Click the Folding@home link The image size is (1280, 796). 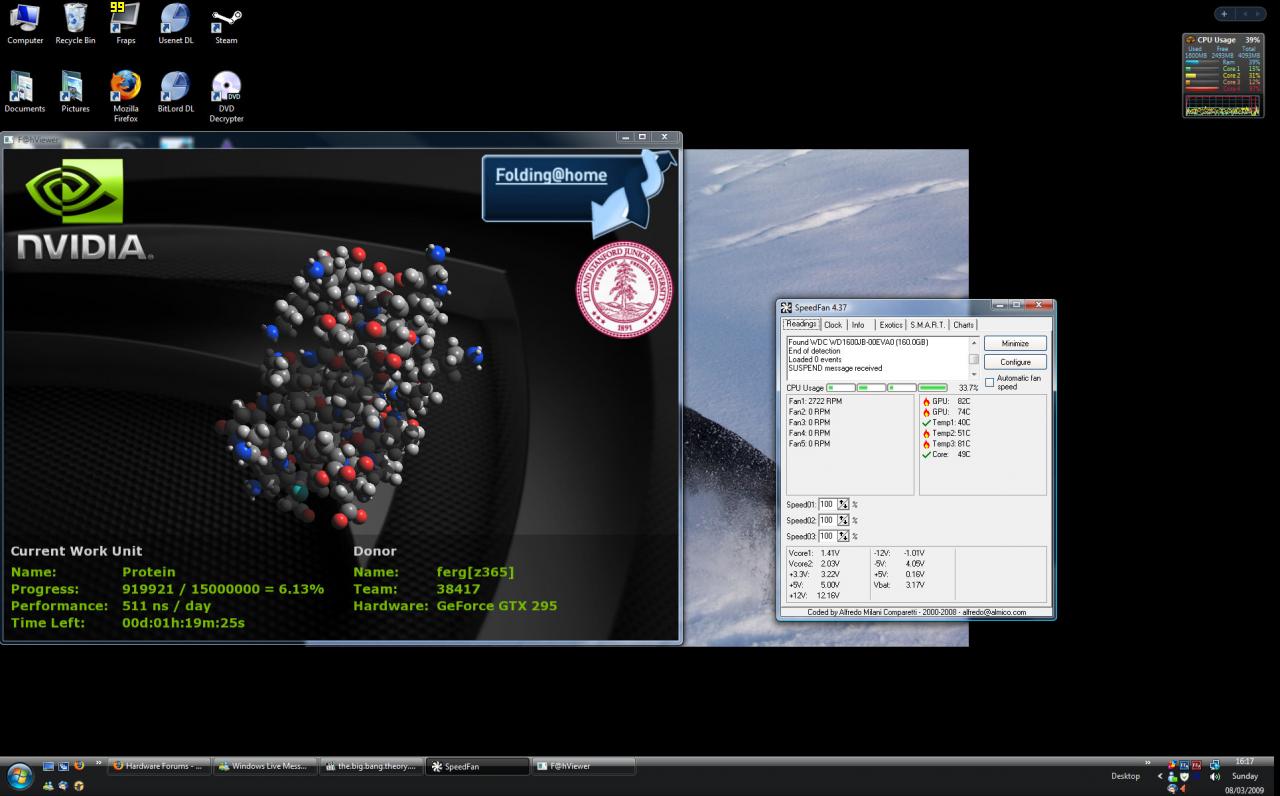tap(551, 175)
